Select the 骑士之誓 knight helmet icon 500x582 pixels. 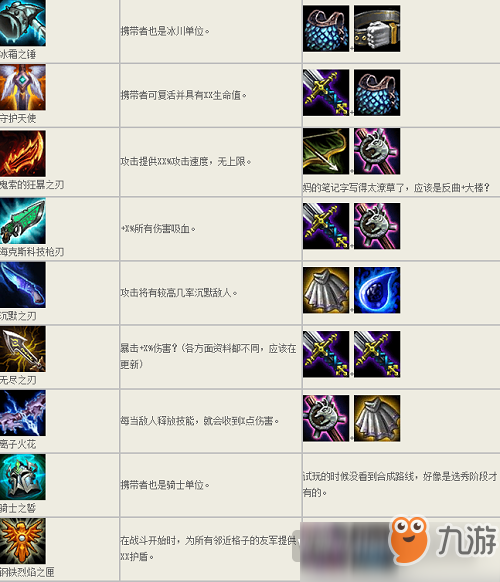coord(23,477)
